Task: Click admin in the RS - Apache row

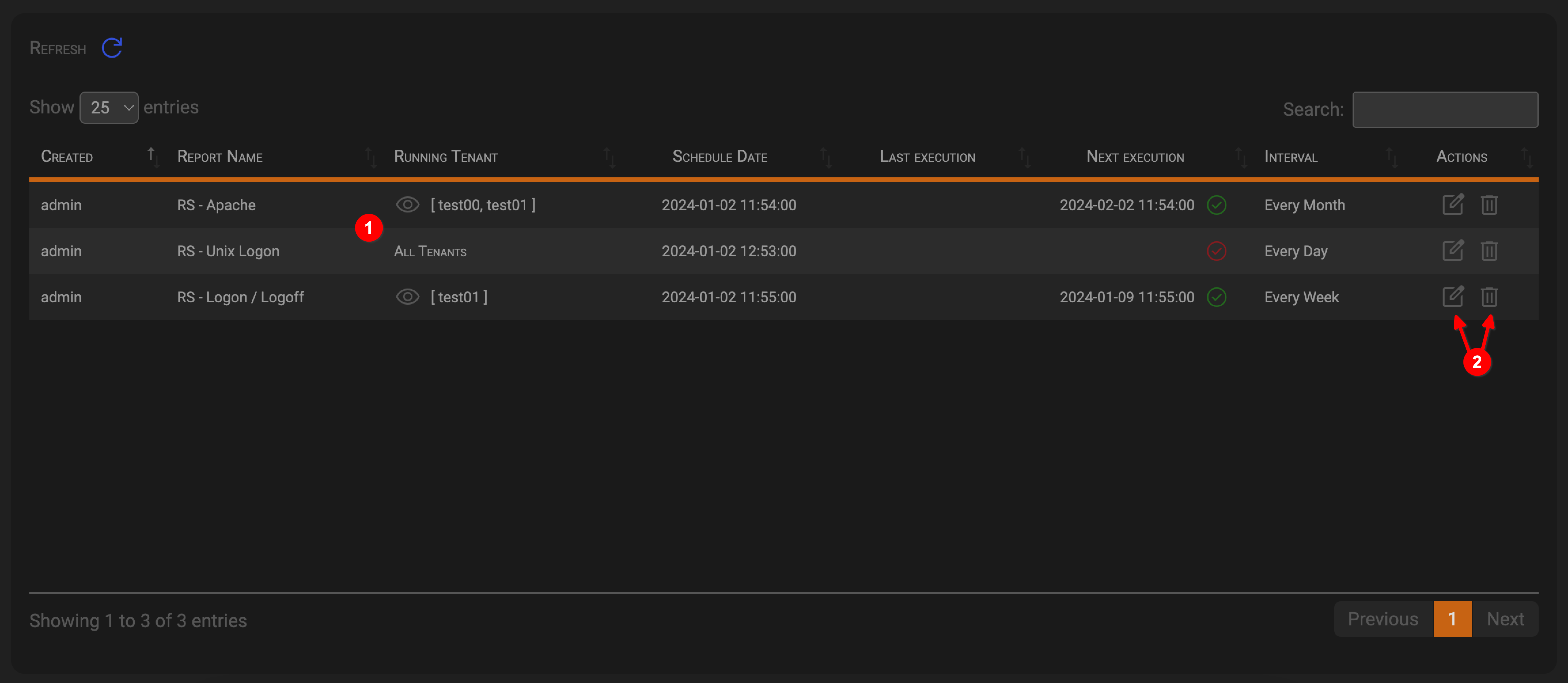Action: point(61,205)
